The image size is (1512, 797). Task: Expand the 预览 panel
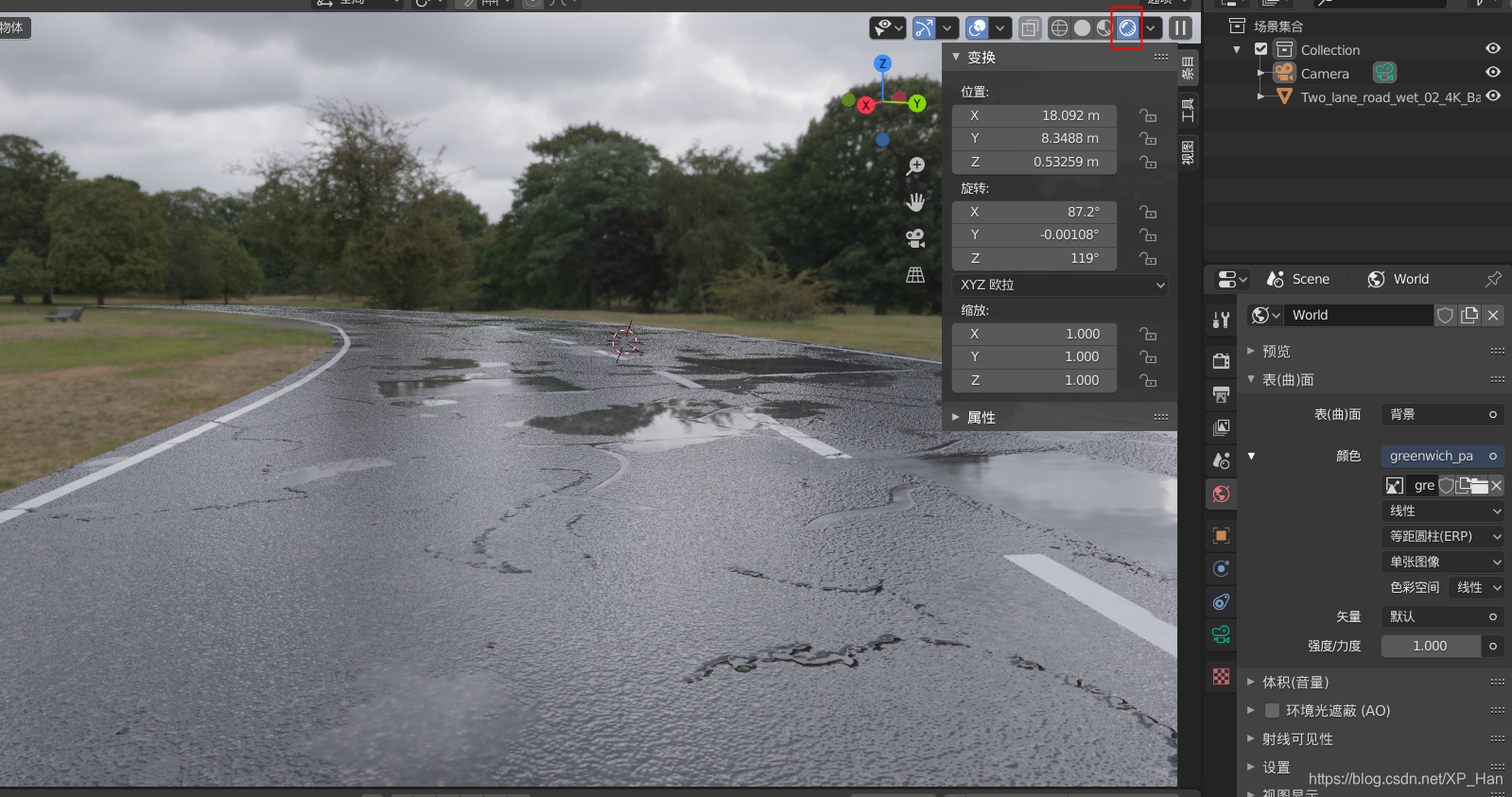point(1250,351)
